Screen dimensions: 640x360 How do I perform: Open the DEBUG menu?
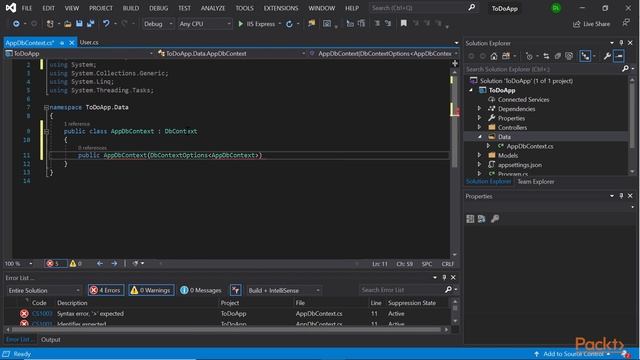tap(158, 8)
